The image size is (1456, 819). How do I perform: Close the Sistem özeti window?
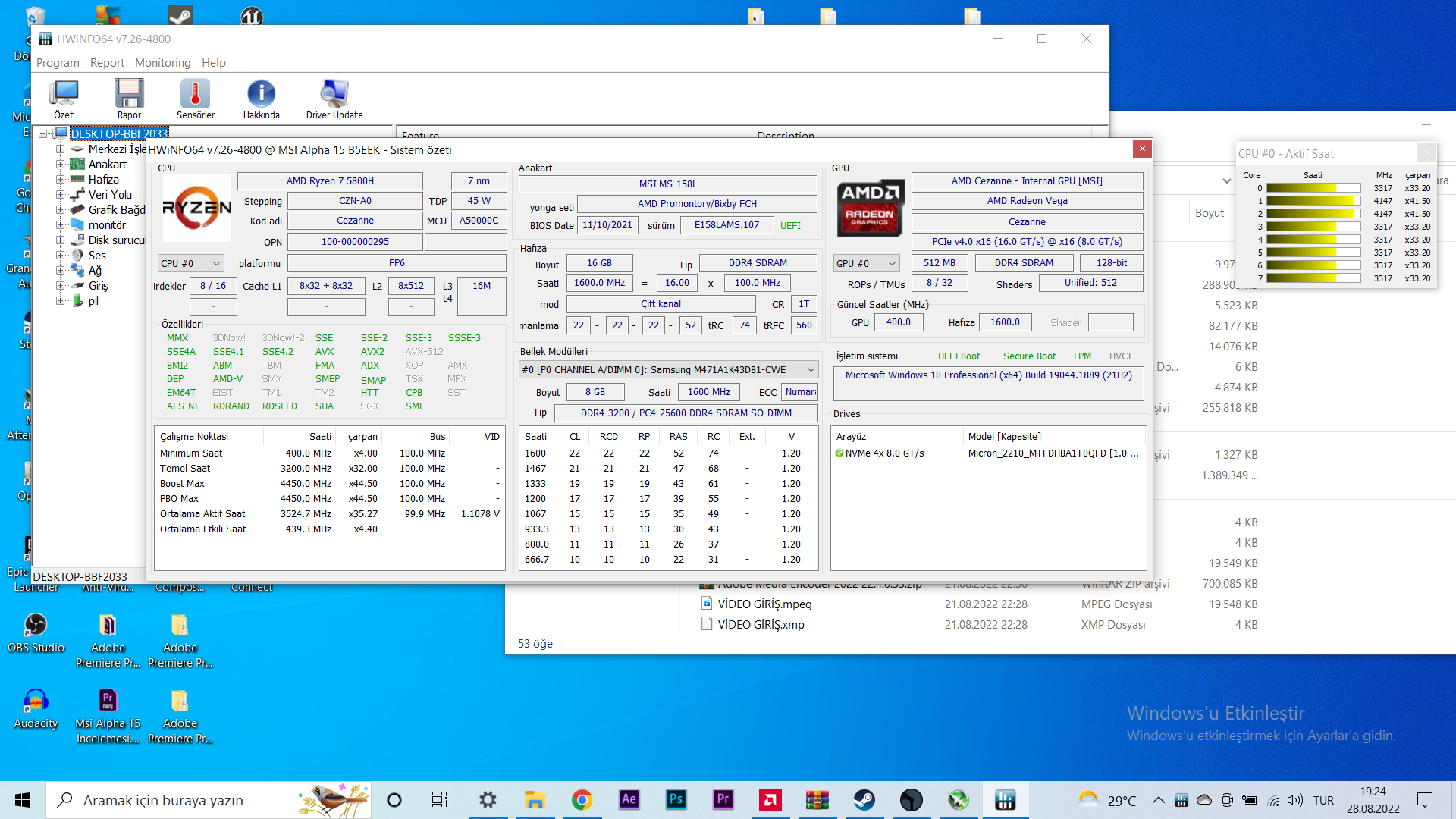pos(1142,149)
